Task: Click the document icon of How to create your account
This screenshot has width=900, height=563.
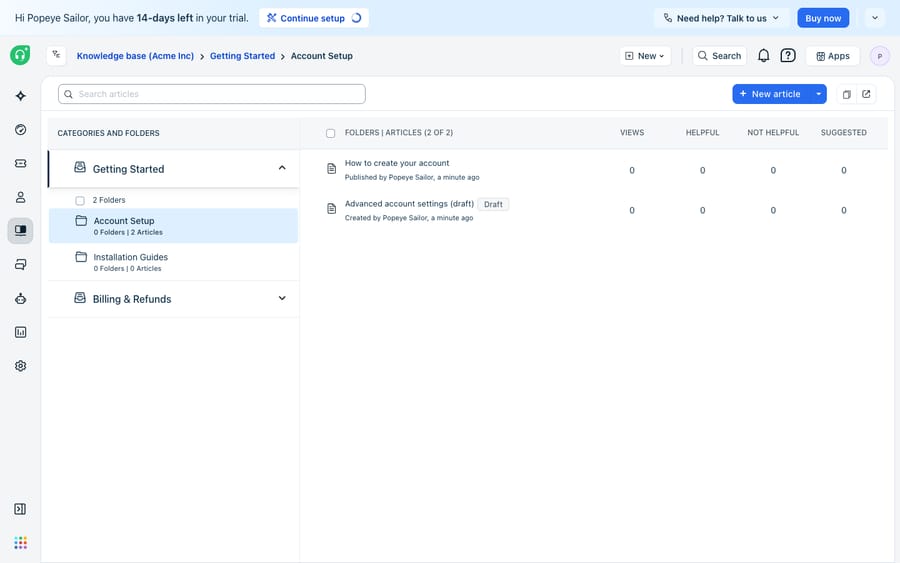Action: pyautogui.click(x=332, y=168)
